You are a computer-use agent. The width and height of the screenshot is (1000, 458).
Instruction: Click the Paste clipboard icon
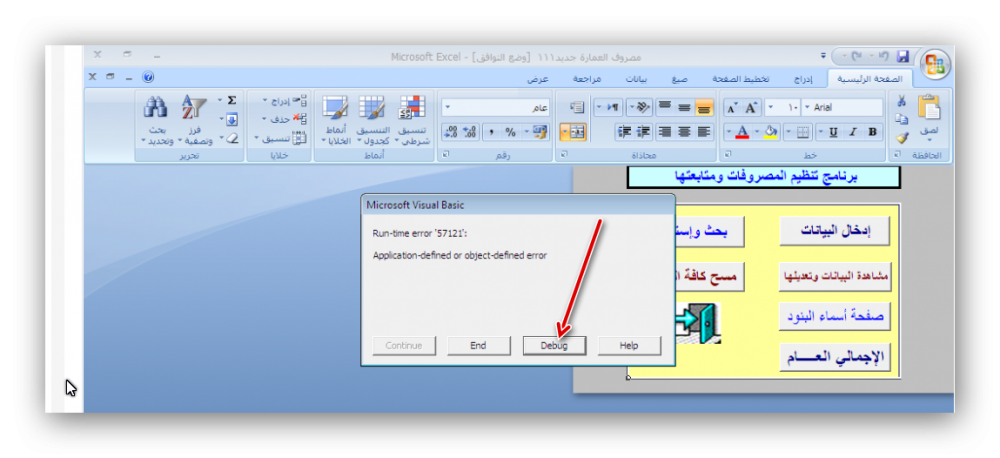coord(929,108)
